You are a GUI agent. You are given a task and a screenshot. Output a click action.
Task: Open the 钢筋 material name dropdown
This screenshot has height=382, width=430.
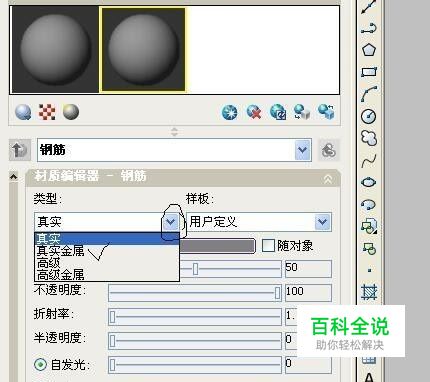pos(303,150)
